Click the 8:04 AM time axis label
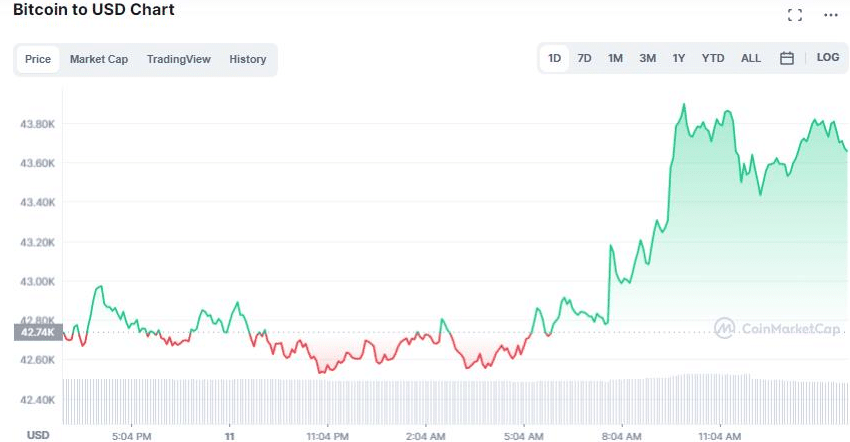 pyautogui.click(x=622, y=436)
